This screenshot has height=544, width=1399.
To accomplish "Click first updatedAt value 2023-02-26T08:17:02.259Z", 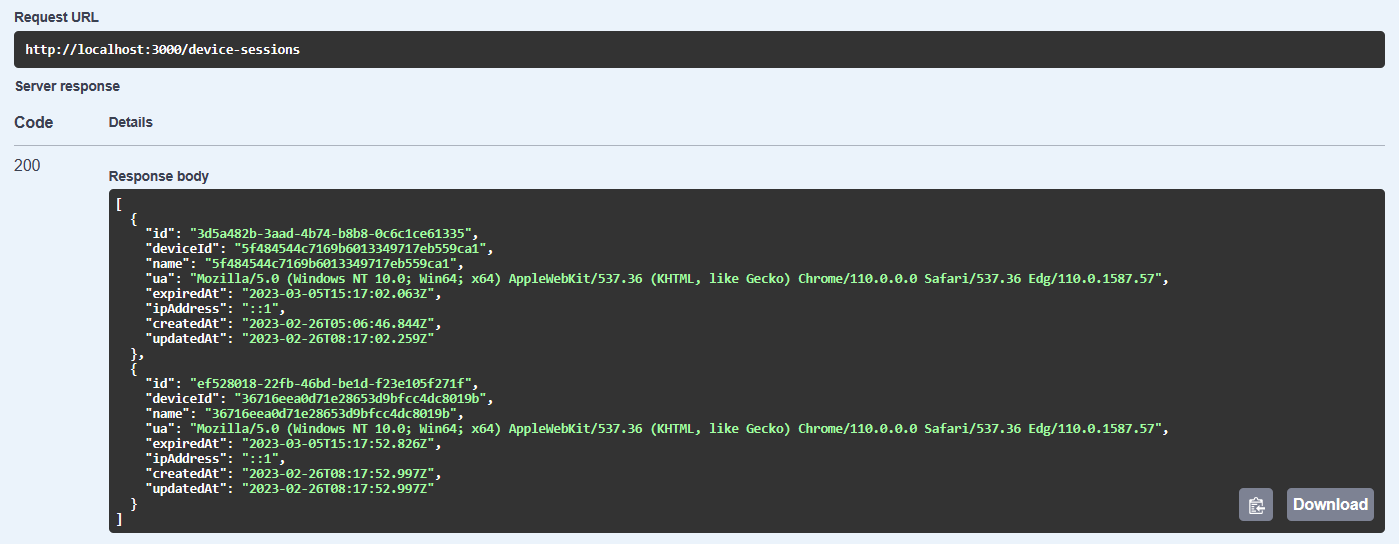I will (x=337, y=339).
